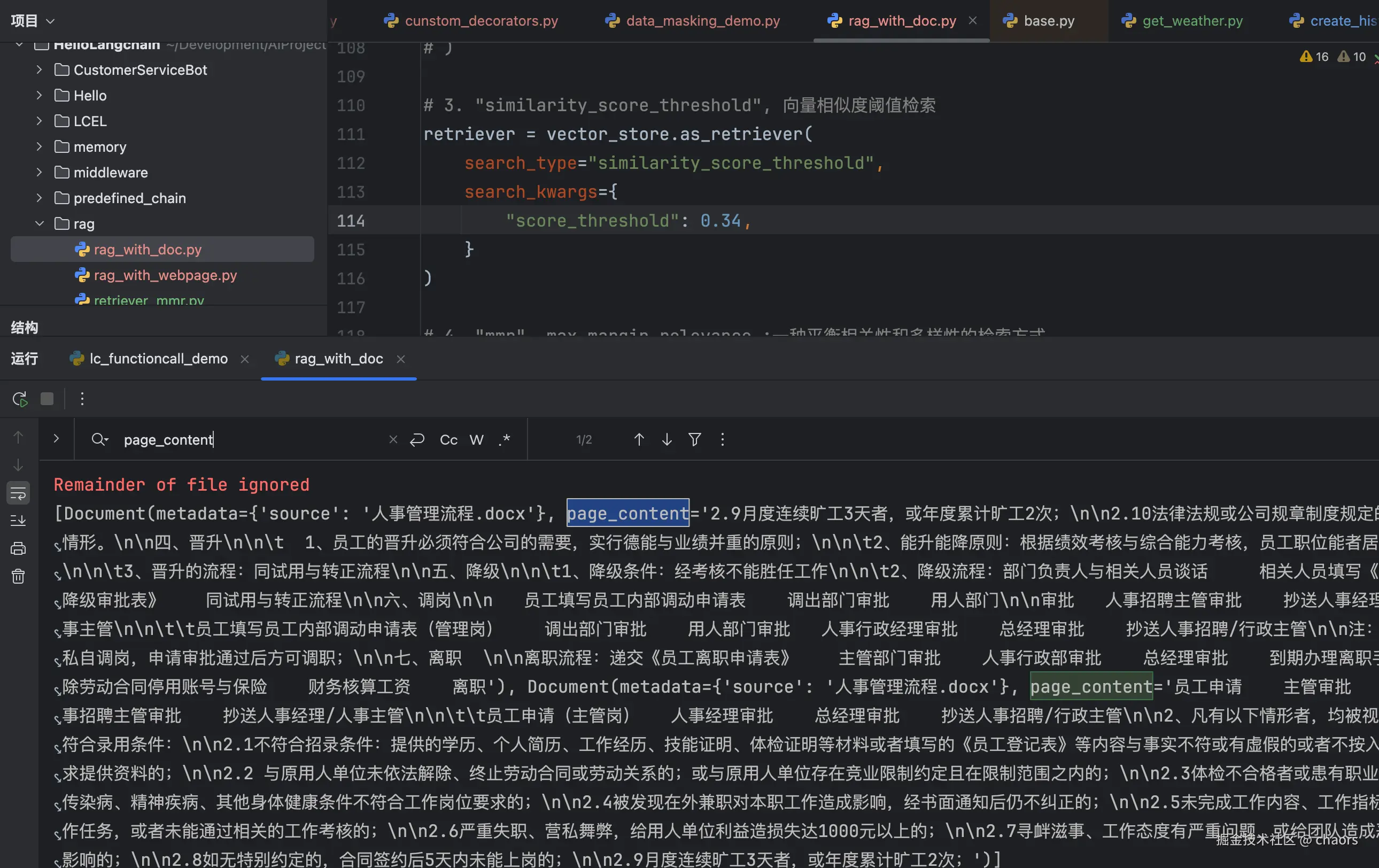The image size is (1379, 868).
Task: Toggle Match Case (Cc) search option
Action: point(448,440)
